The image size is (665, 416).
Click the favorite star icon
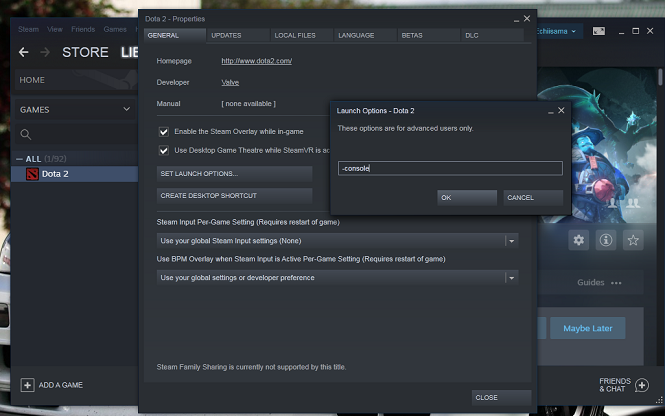click(x=633, y=240)
